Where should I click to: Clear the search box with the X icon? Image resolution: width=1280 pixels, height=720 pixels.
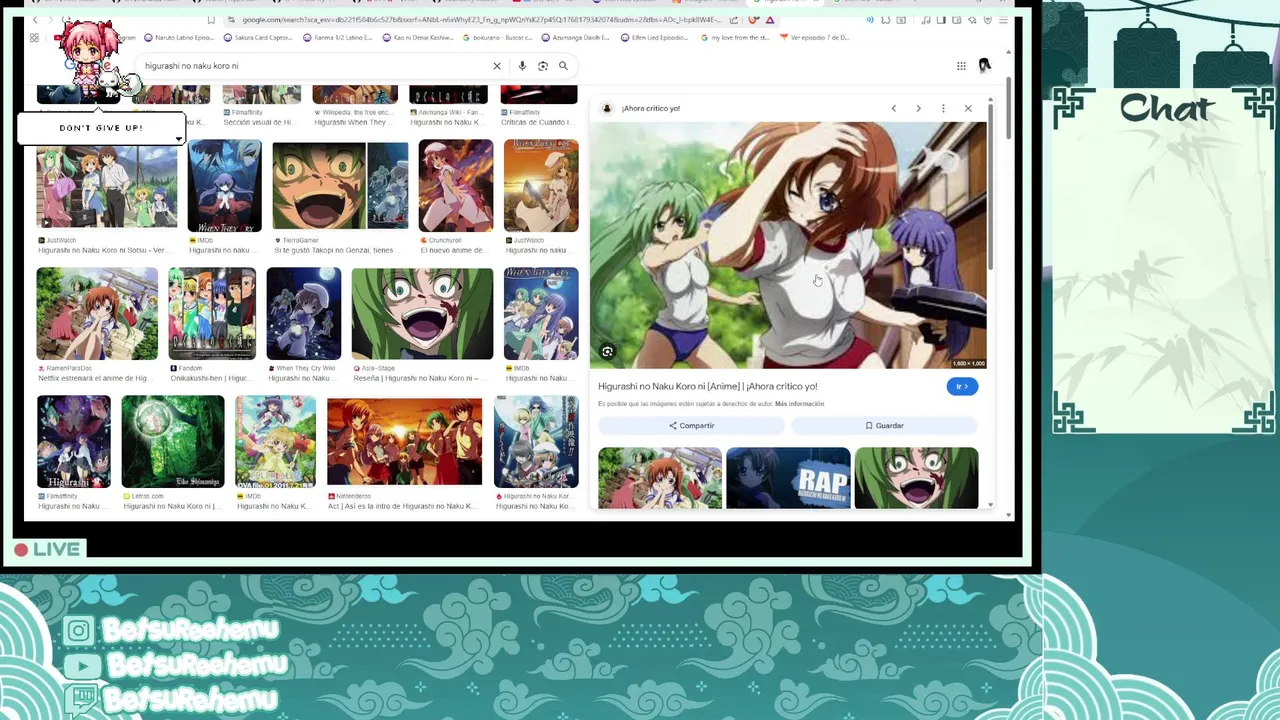point(497,66)
